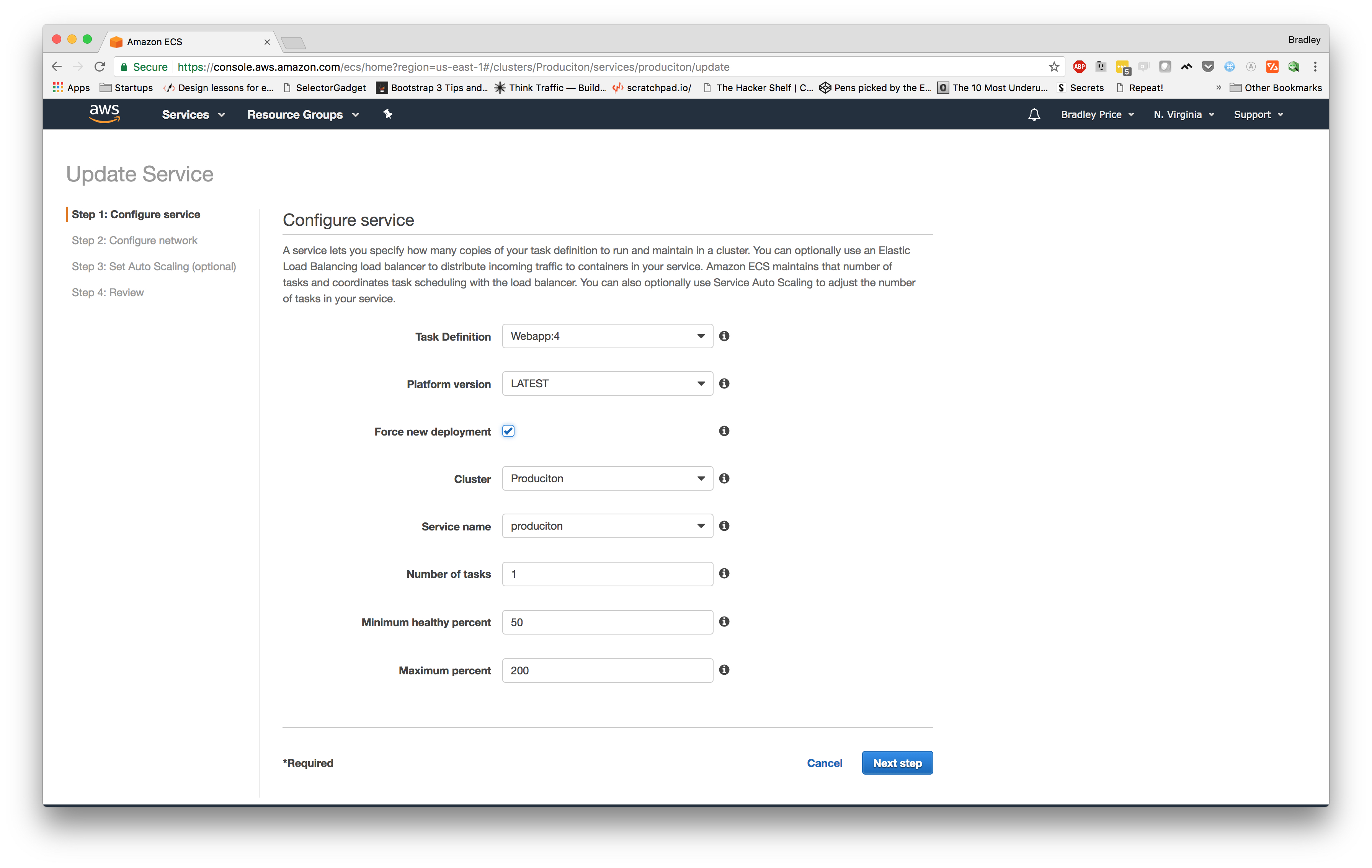Open the N. Virginia region selector
This screenshot has height=868, width=1372.
click(x=1183, y=114)
